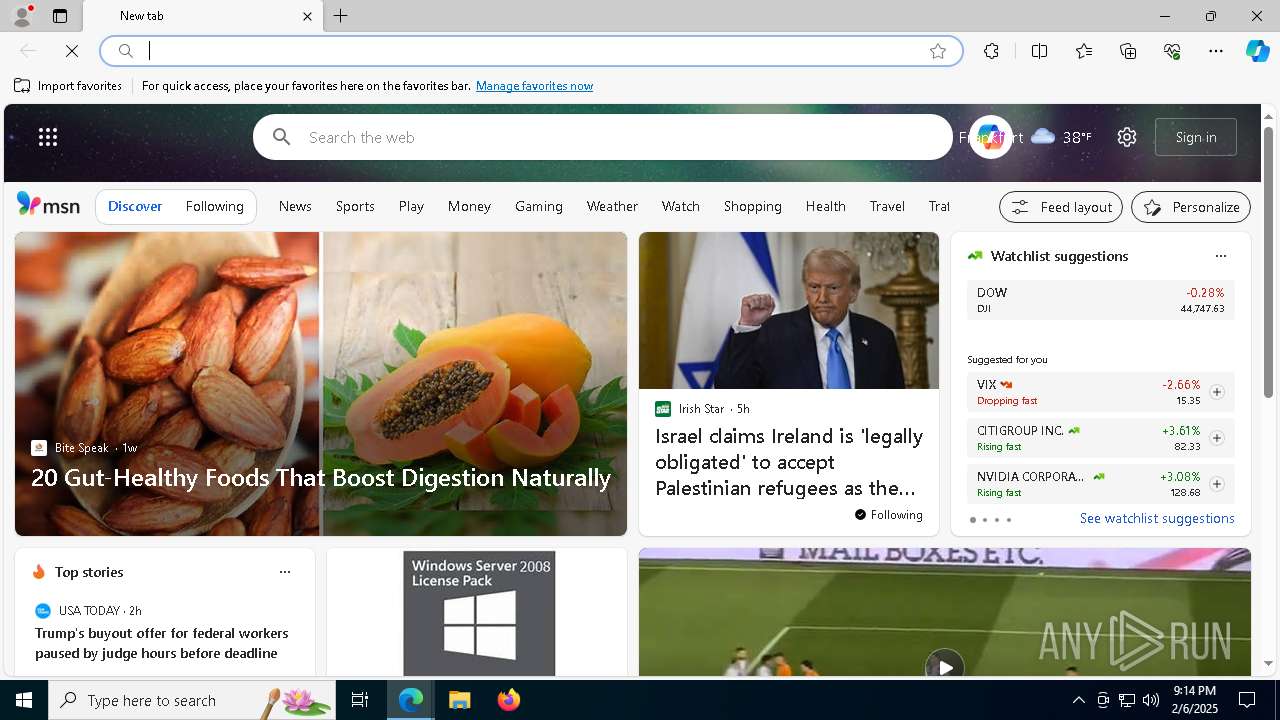Open Top stories more options menu
The height and width of the screenshot is (720, 1280).
pyautogui.click(x=284, y=572)
